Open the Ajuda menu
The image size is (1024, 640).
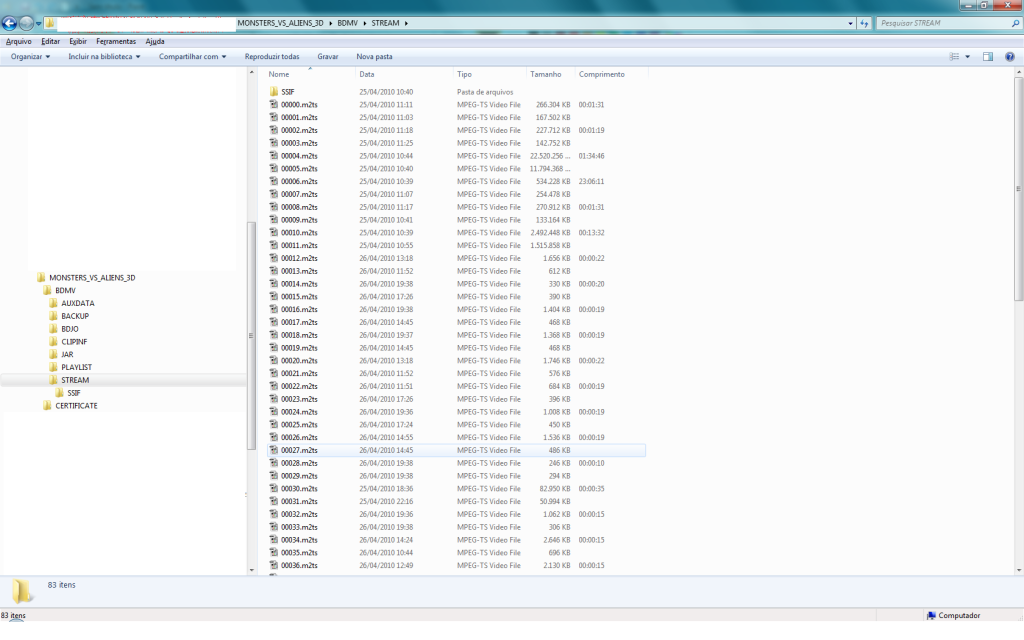(155, 41)
